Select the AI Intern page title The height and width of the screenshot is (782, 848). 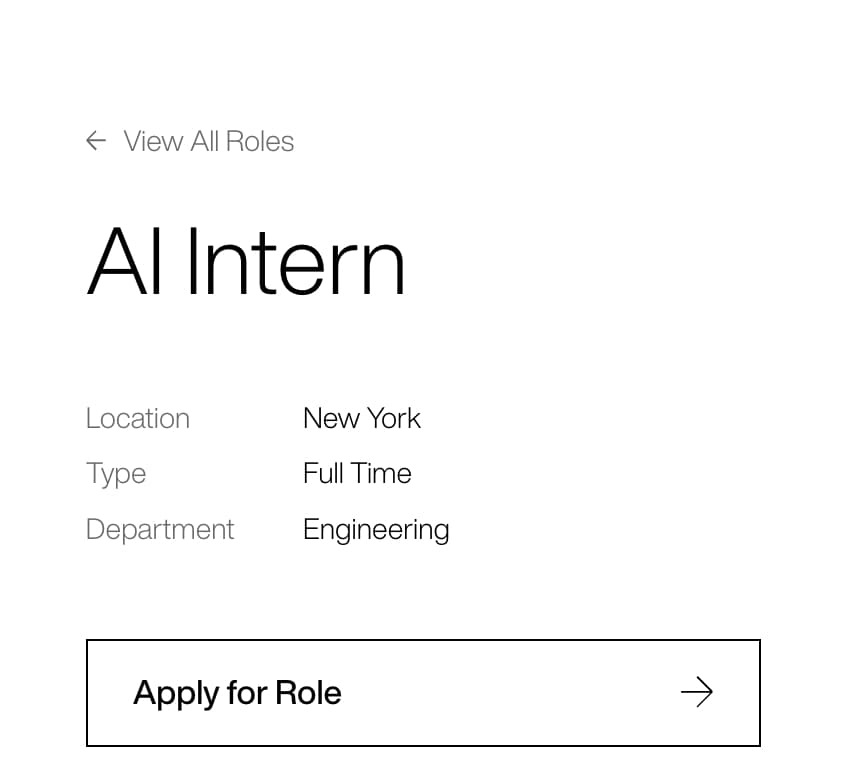tap(246, 262)
